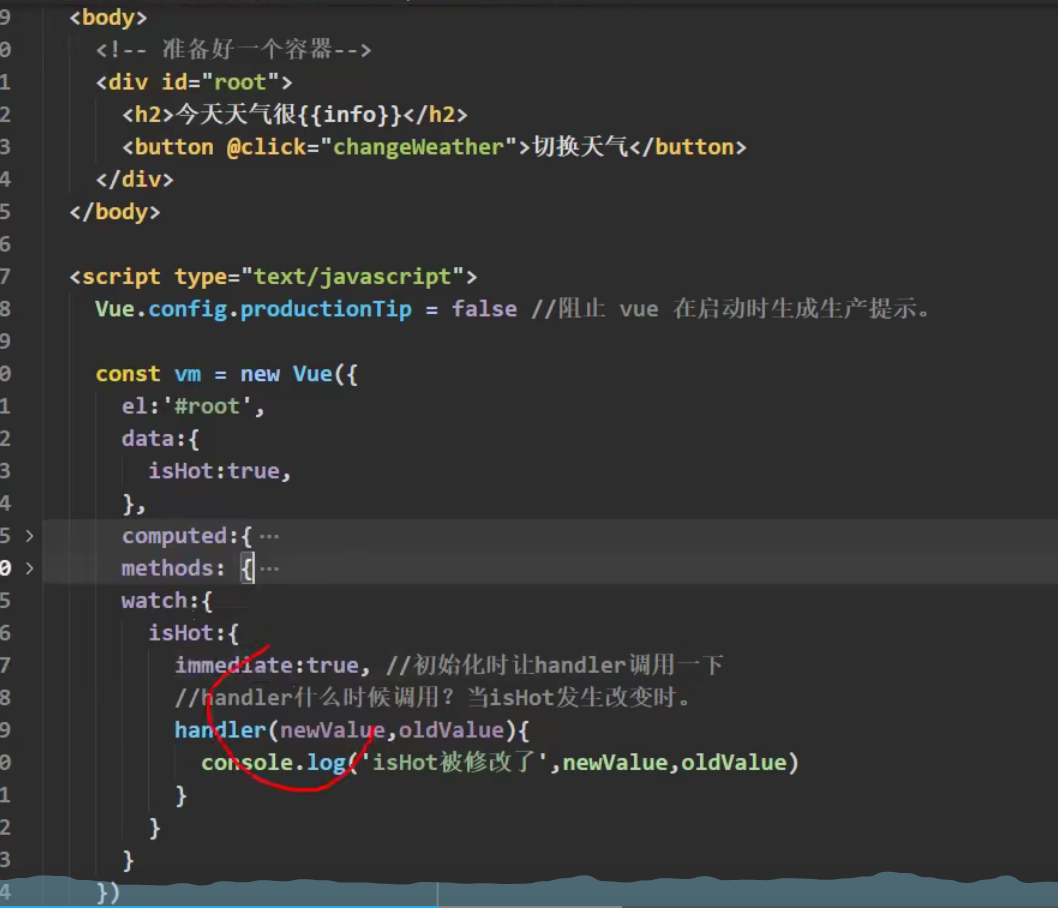The image size is (1058, 908).
Task: Click the console.log statement
Action: click(x=499, y=762)
